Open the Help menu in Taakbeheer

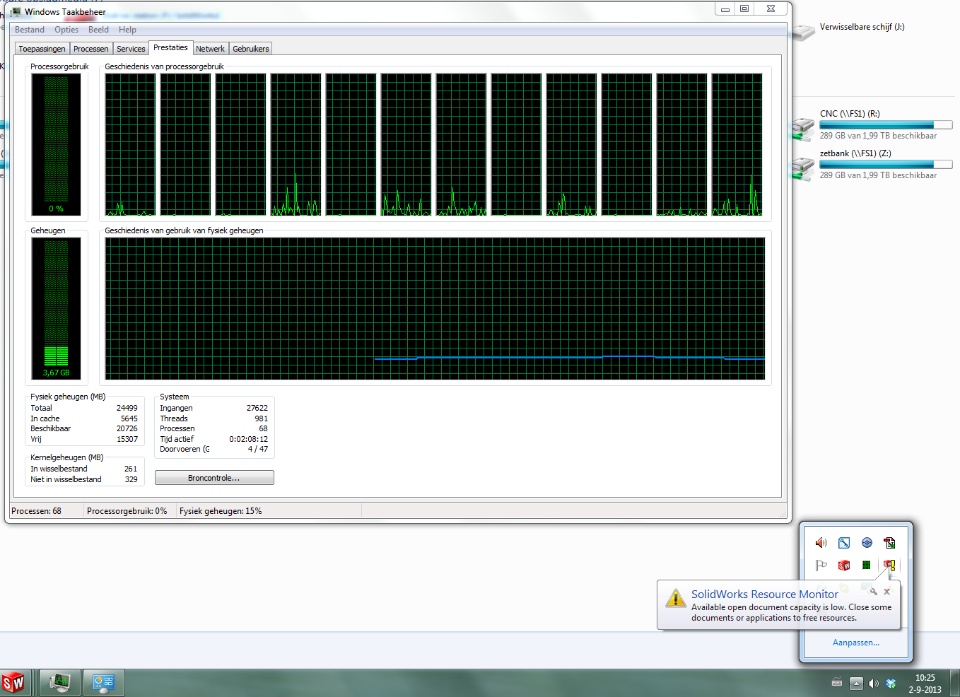point(127,29)
